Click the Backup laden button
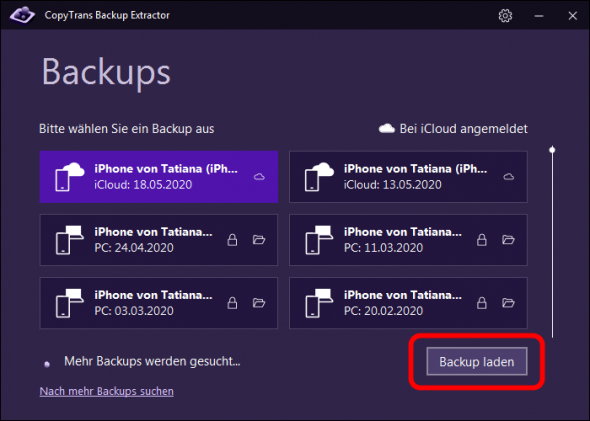The image size is (590, 421). 477,362
